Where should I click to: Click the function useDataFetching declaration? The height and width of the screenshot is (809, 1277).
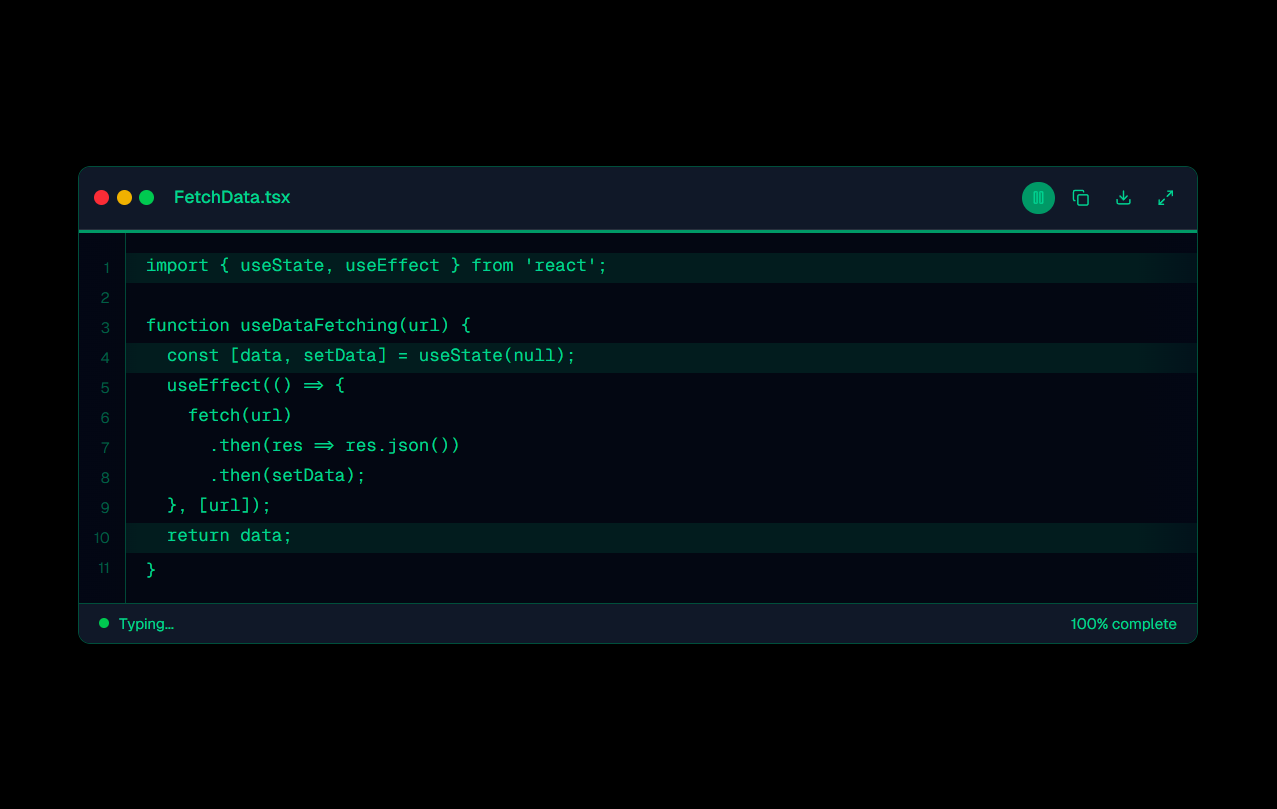tap(308, 326)
